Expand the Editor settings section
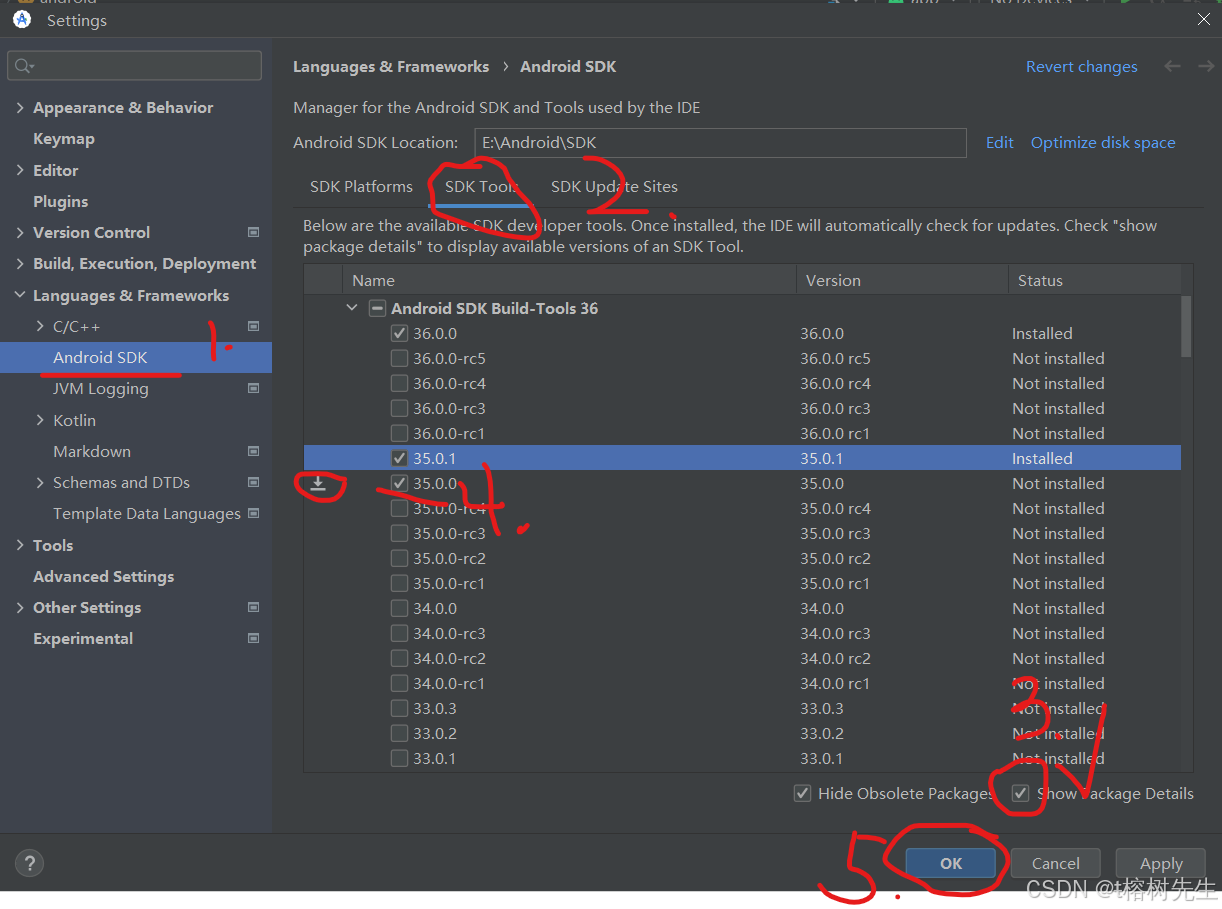 [x=20, y=170]
